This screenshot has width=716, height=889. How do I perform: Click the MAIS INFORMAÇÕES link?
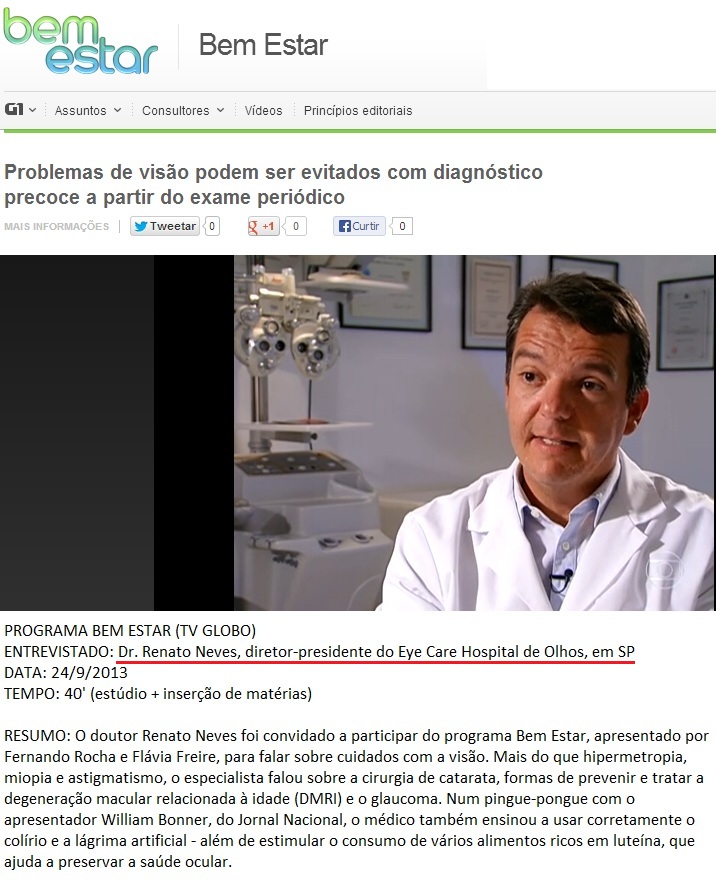[56, 226]
